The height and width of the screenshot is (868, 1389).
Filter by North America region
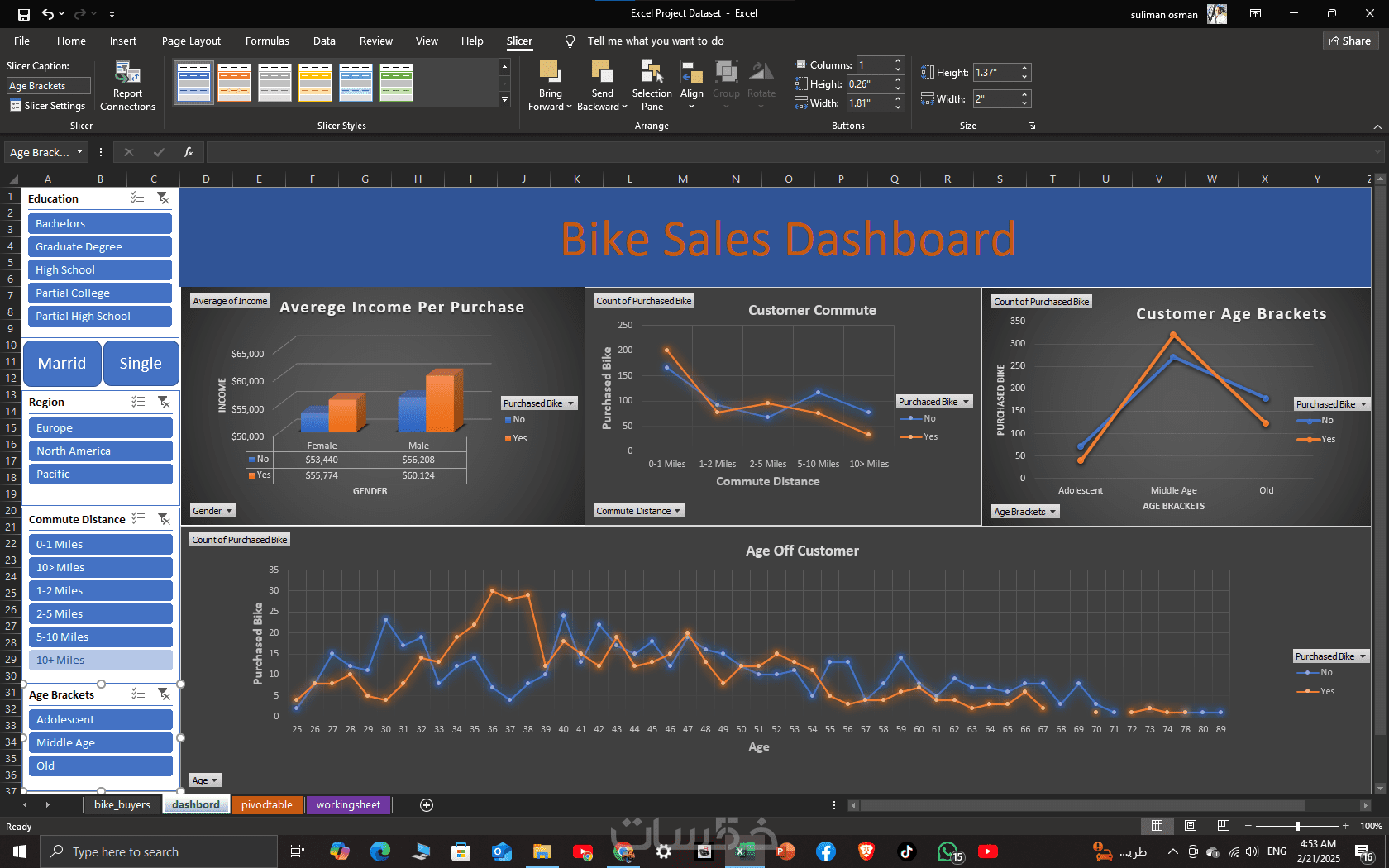(x=100, y=451)
